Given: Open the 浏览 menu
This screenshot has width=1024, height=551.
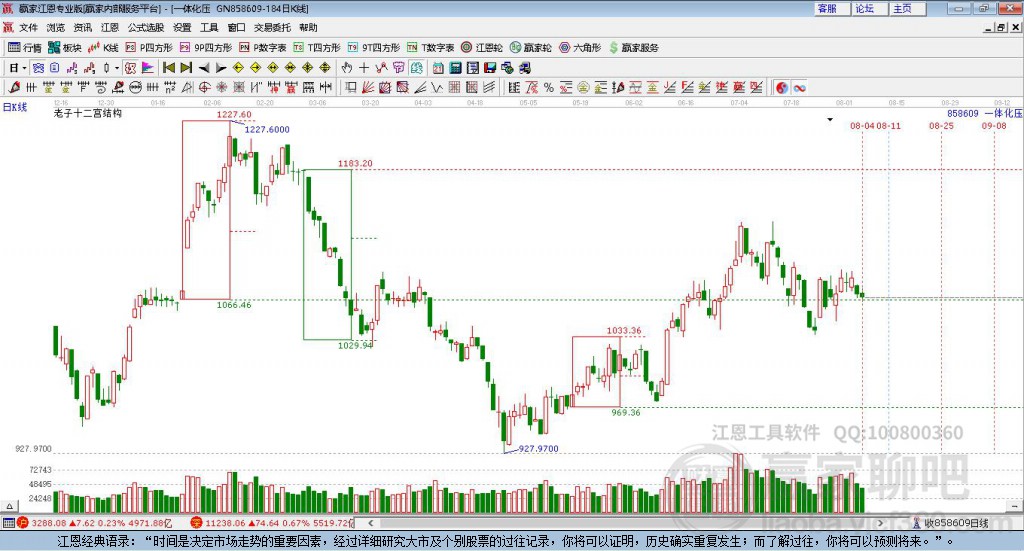Looking at the screenshot, I should (56, 27).
